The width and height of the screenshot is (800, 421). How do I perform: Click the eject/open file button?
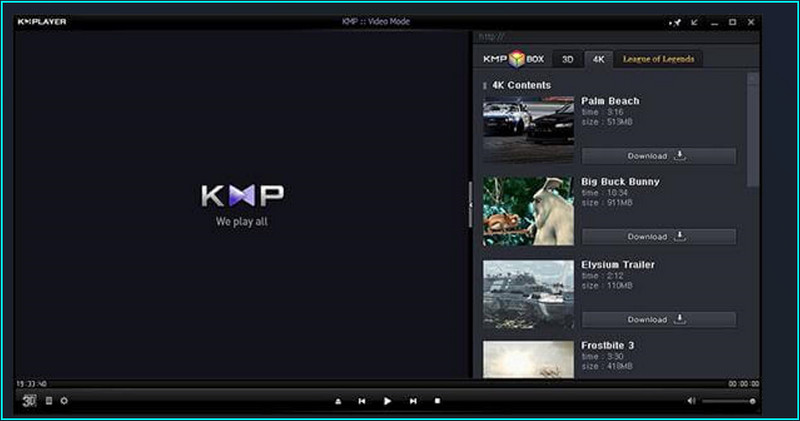tap(338, 402)
